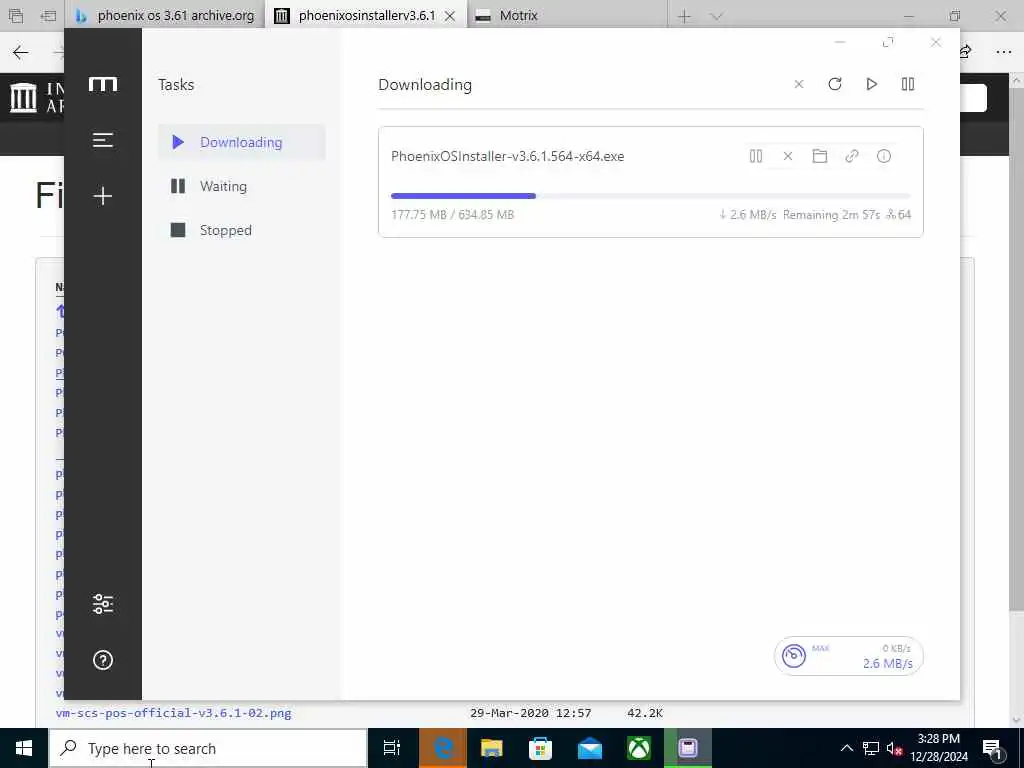Screen dimensions: 1024x768
Task: Show the Waiting tasks list
Action: point(242,186)
